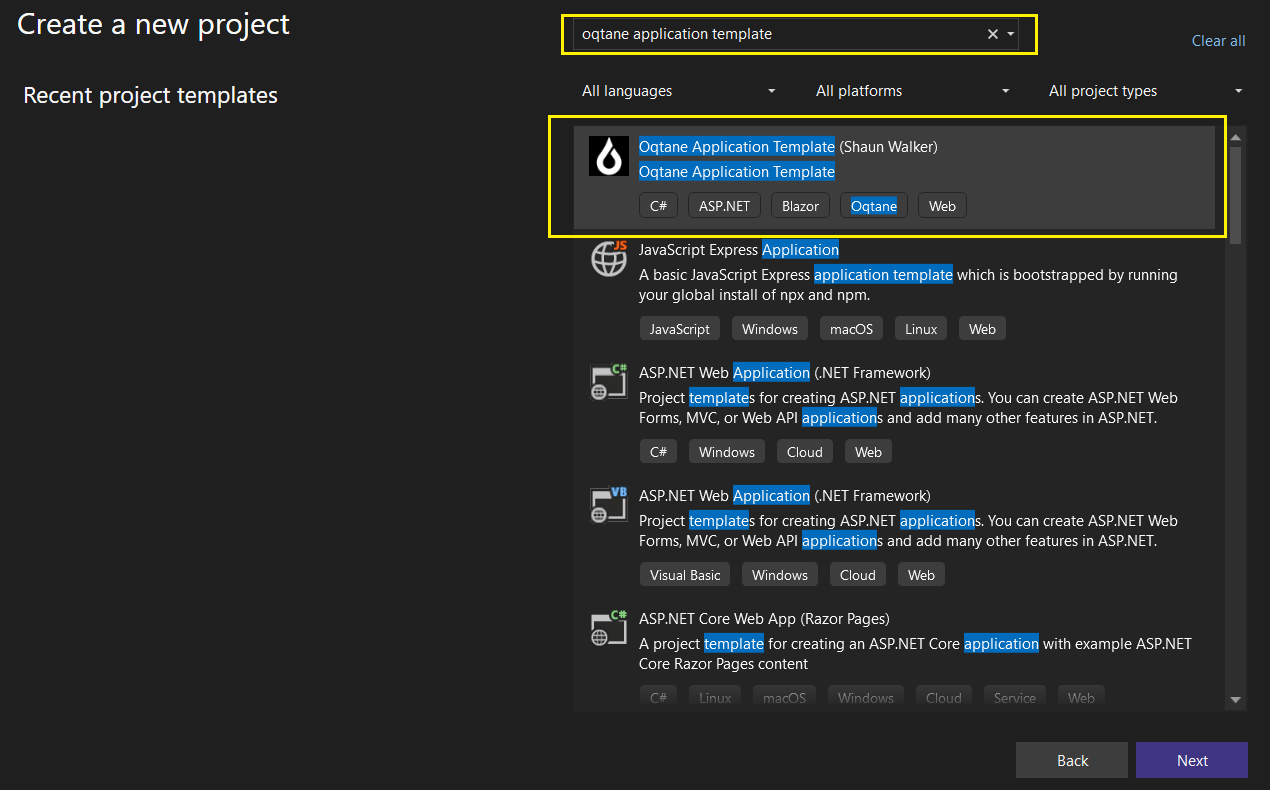Click the Blazor tag on Oqtane template
Viewport: 1270px width, 790px height.
(x=800, y=206)
